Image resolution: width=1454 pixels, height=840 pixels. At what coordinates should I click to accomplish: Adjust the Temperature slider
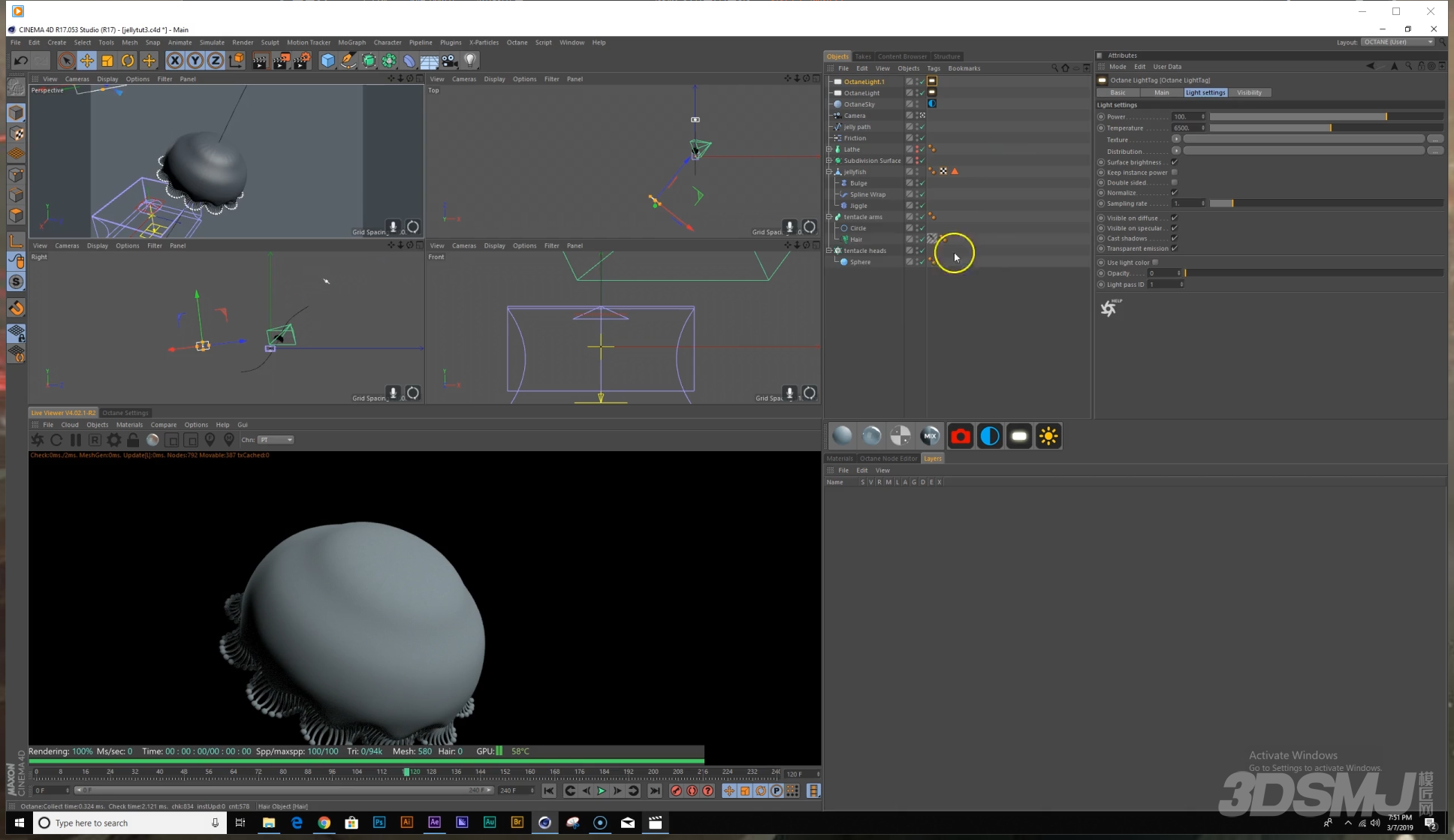[1326, 128]
